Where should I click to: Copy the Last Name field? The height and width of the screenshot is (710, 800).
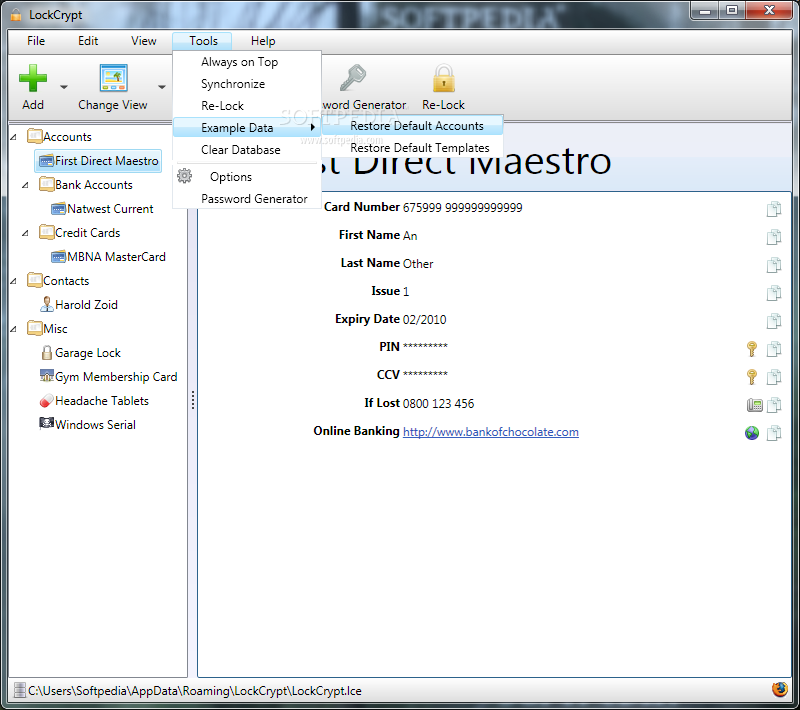pos(774,265)
